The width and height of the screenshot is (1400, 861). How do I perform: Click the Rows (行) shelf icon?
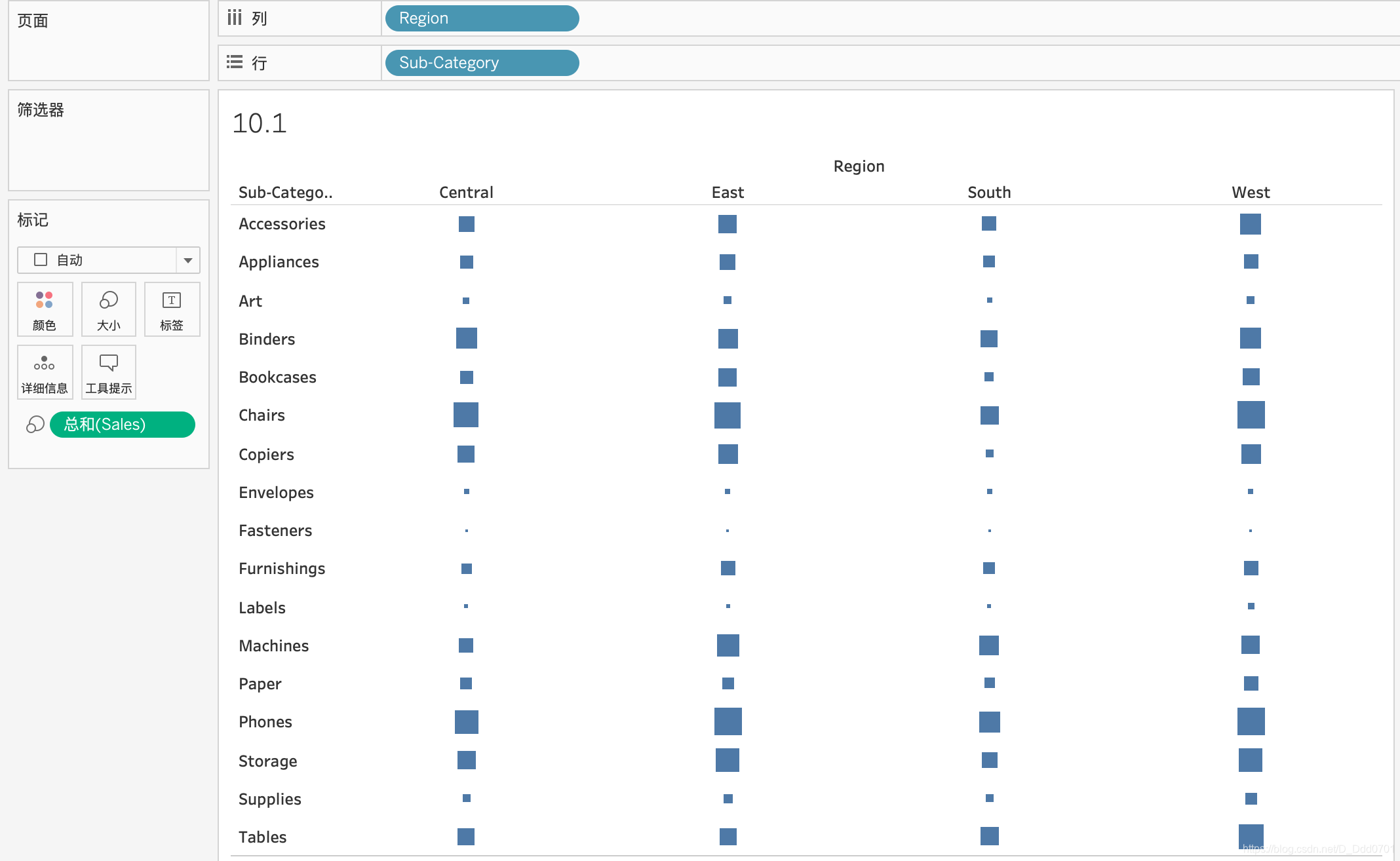[235, 62]
